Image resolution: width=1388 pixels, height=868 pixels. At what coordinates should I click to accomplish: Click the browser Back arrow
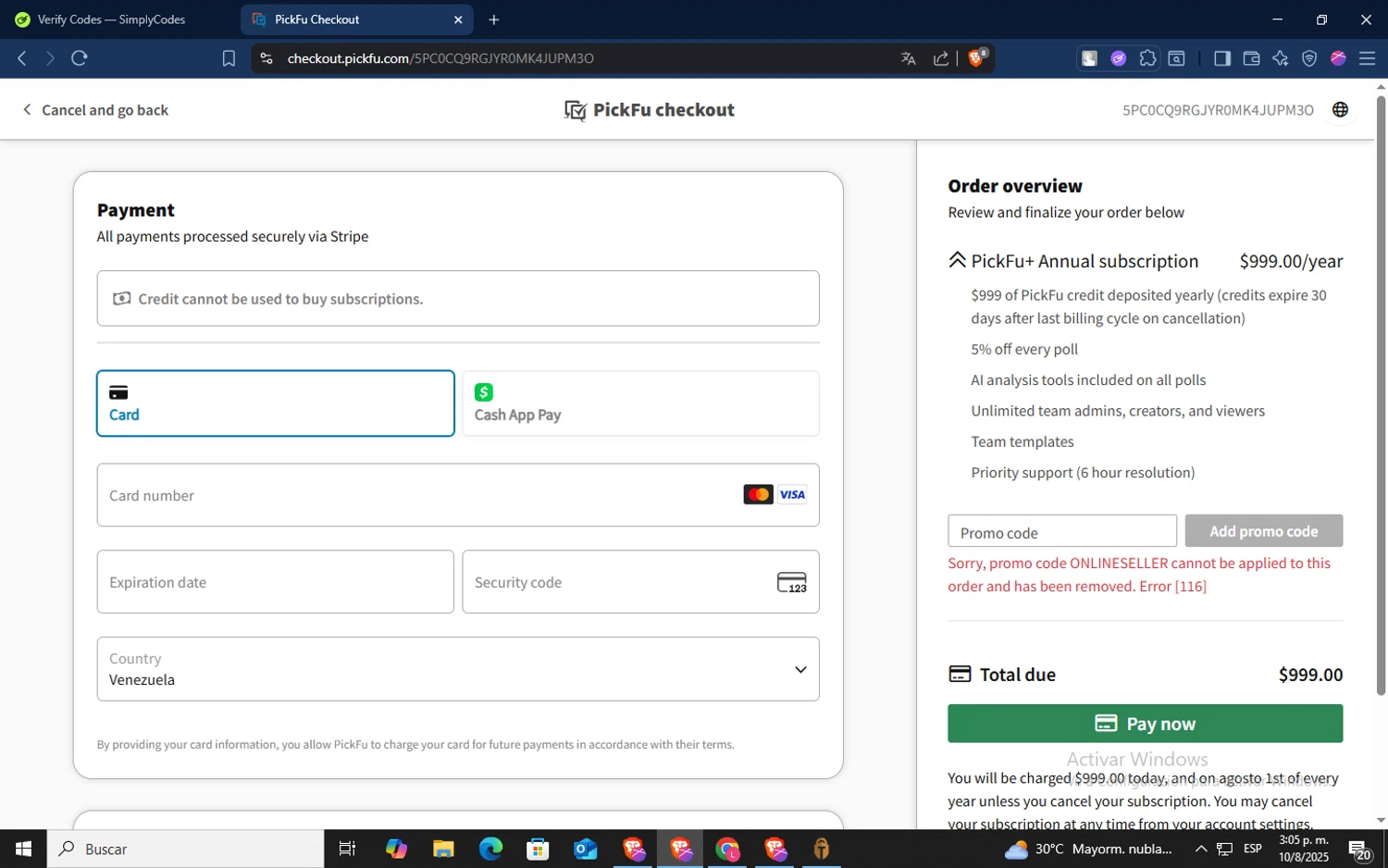coord(22,58)
